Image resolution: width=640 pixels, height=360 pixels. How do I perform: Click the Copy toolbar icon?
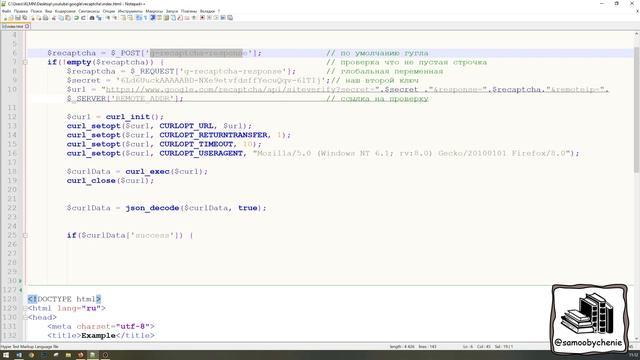coord(61,18)
